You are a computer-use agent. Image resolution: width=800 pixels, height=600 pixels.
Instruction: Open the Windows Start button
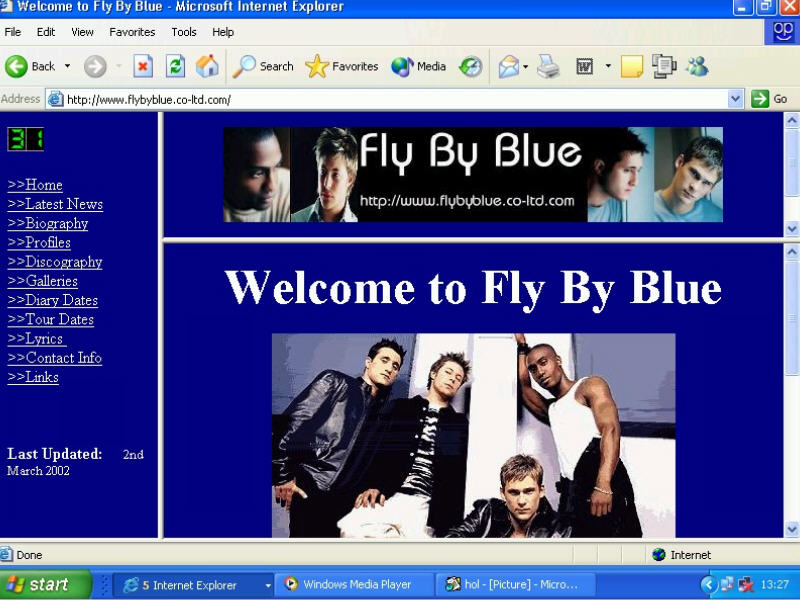point(45,584)
